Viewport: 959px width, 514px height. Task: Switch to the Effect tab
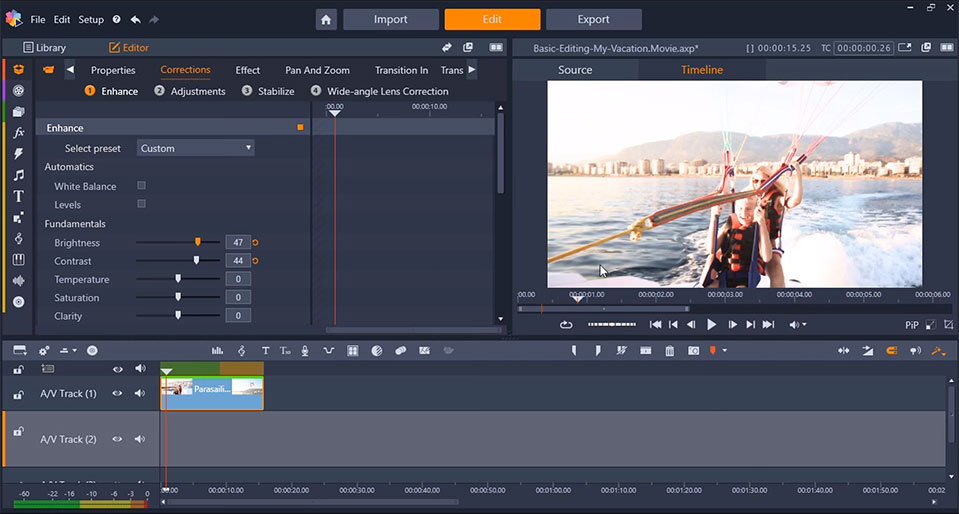click(x=248, y=70)
